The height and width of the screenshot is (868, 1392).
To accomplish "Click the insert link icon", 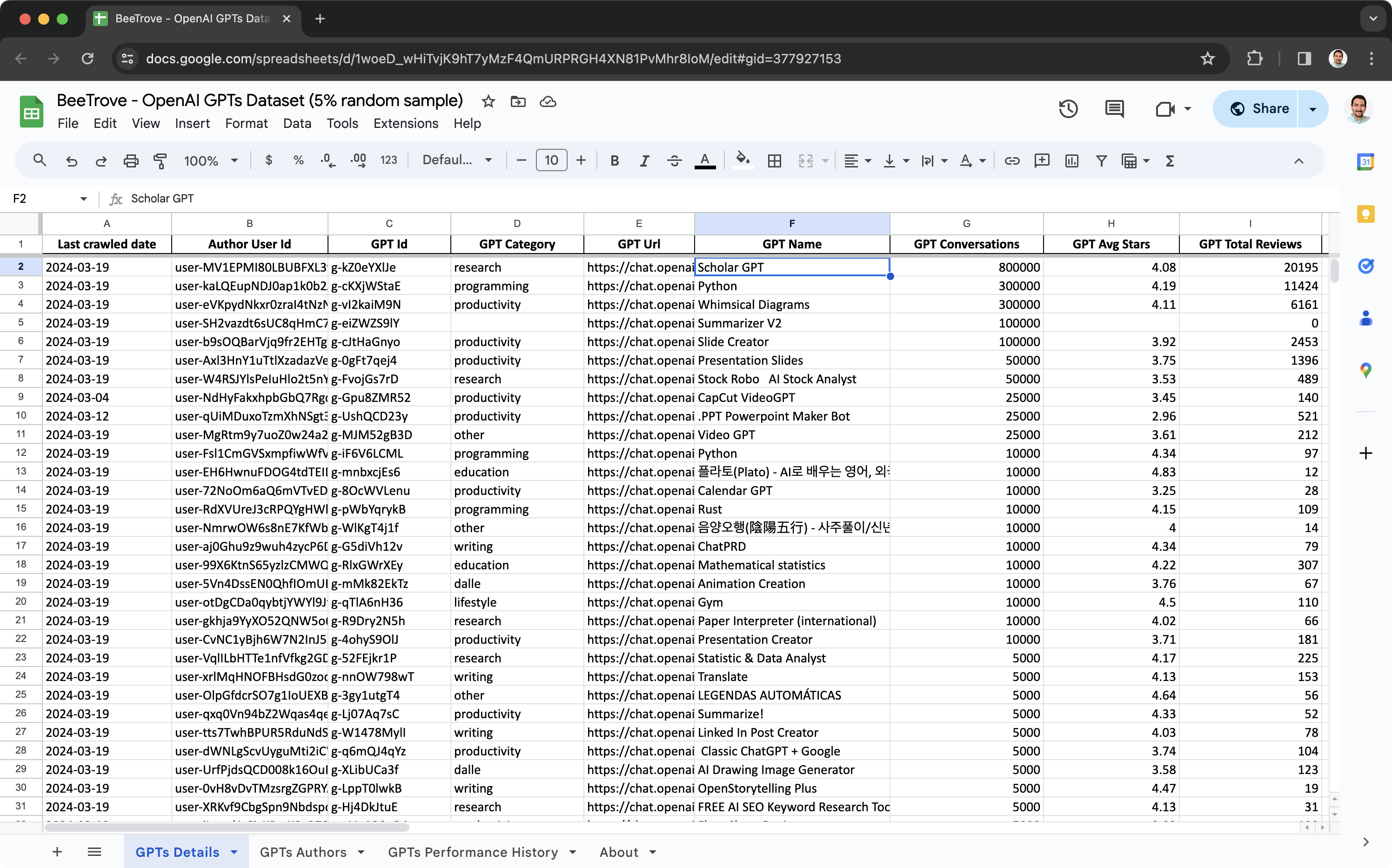I will (1012, 161).
